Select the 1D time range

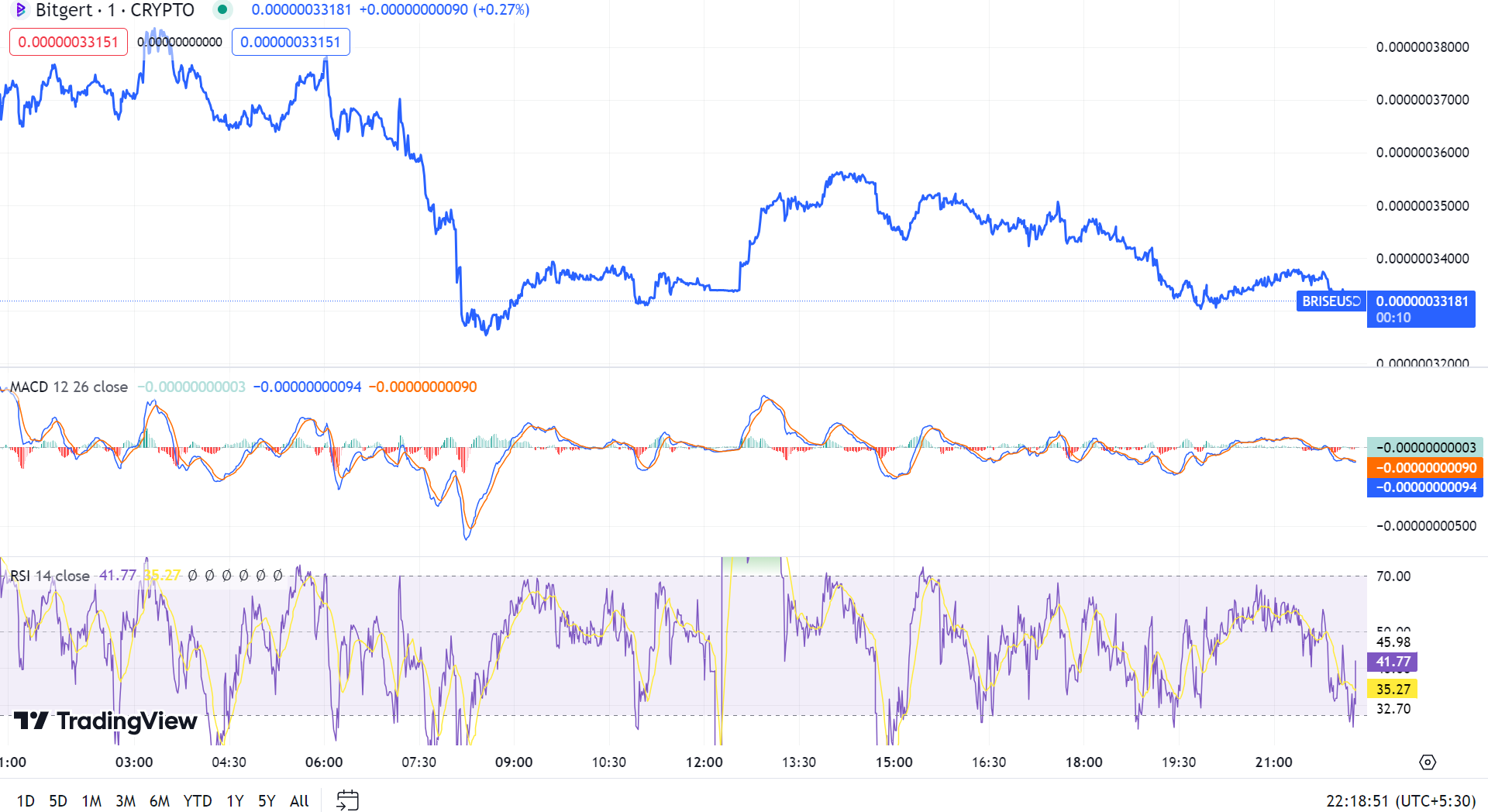26,801
